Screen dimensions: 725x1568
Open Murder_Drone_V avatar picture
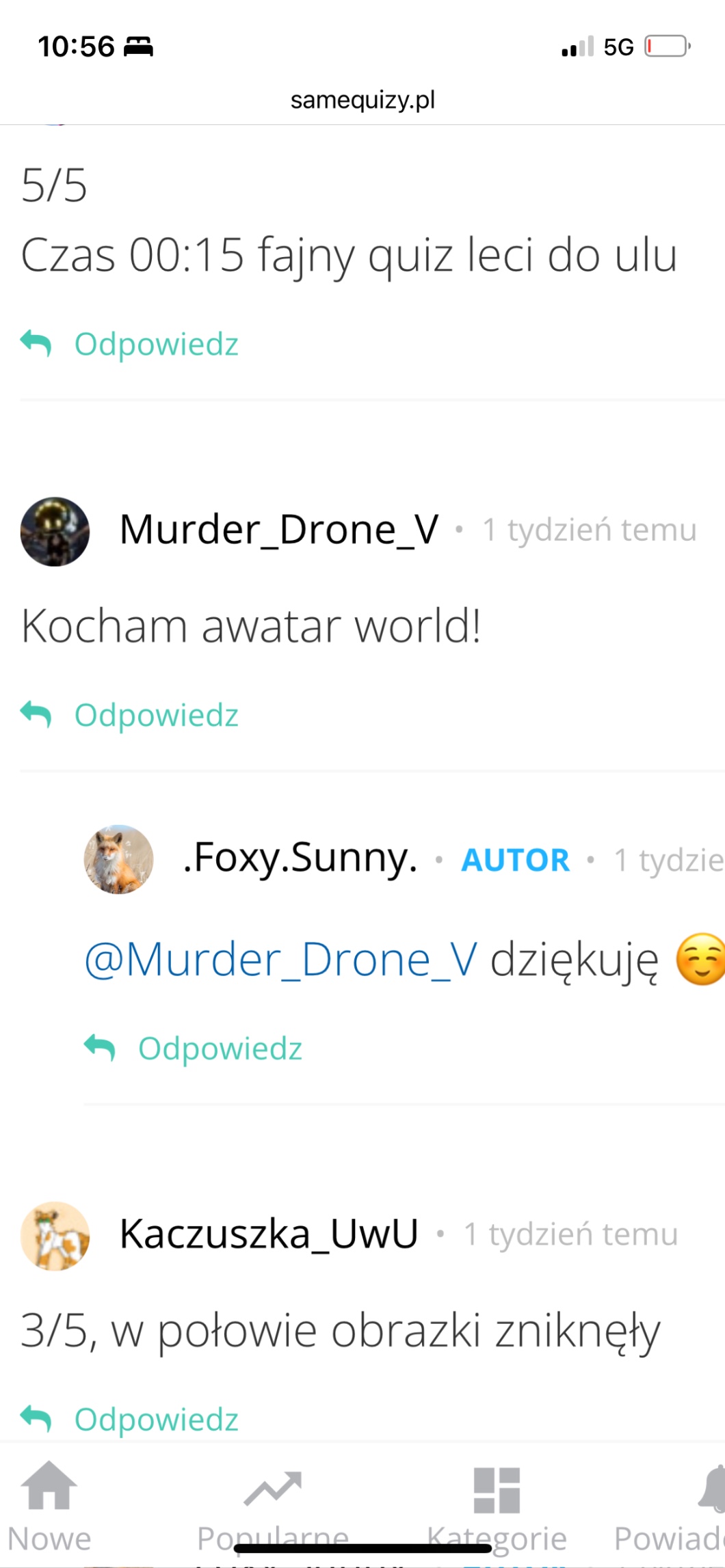pyautogui.click(x=55, y=531)
